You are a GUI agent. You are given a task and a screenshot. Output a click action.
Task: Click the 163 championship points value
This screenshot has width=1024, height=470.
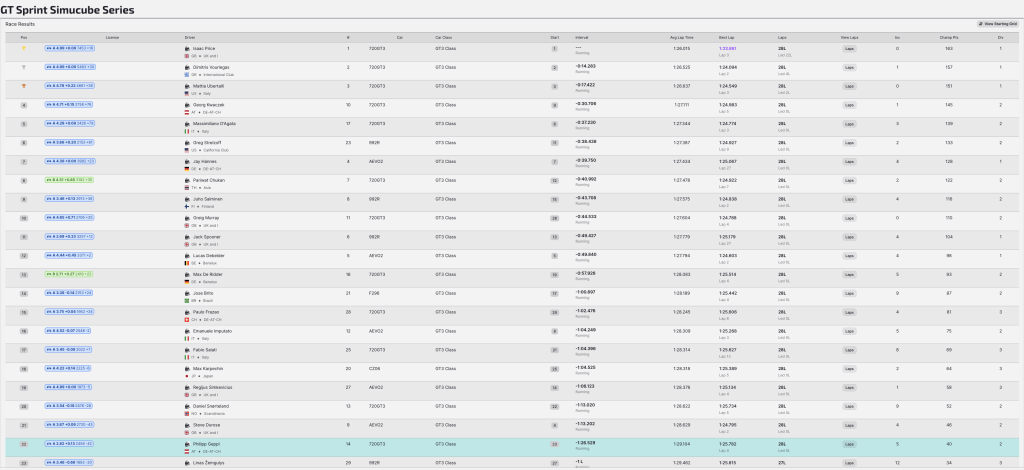(x=948, y=48)
